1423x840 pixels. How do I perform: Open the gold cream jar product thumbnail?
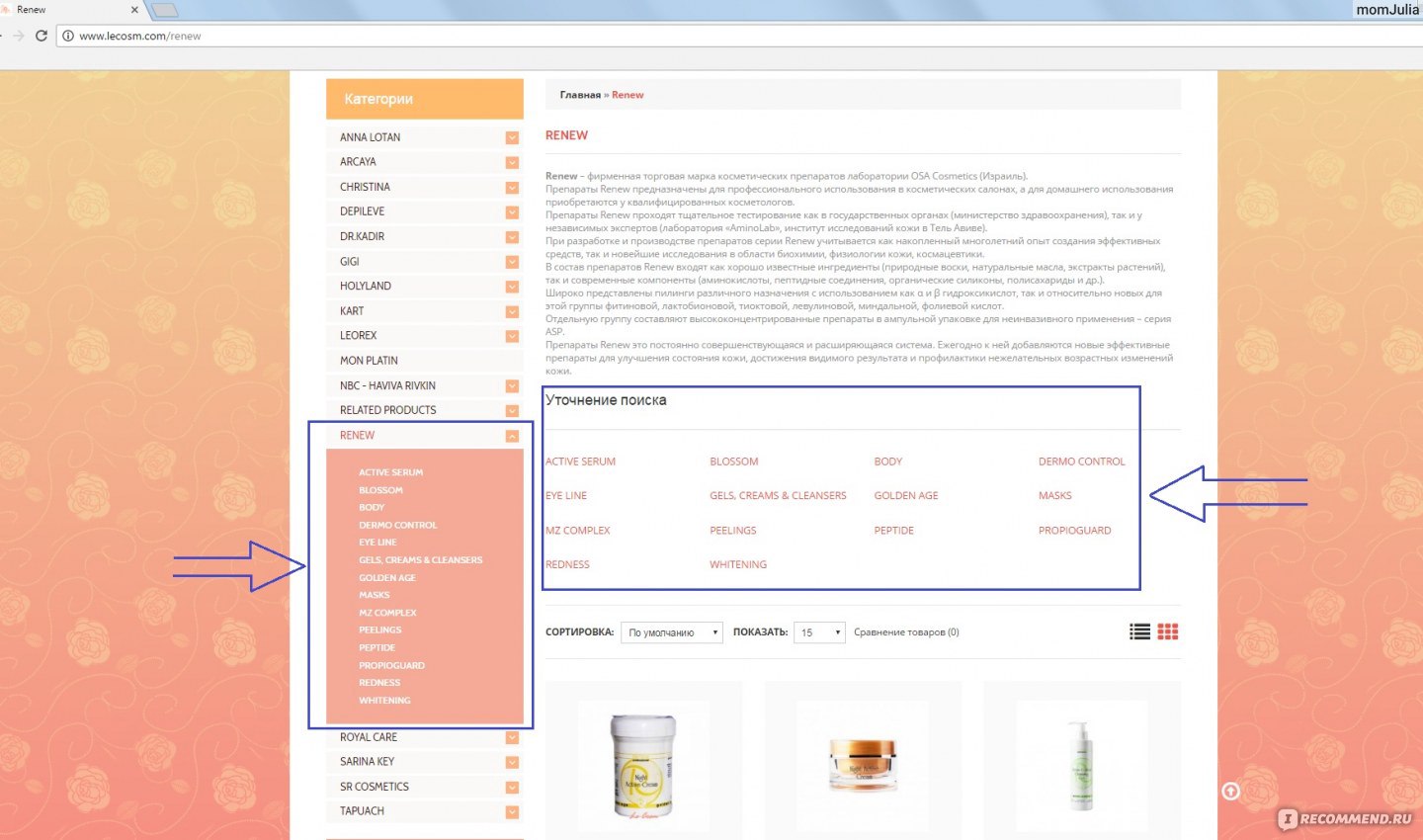863,765
